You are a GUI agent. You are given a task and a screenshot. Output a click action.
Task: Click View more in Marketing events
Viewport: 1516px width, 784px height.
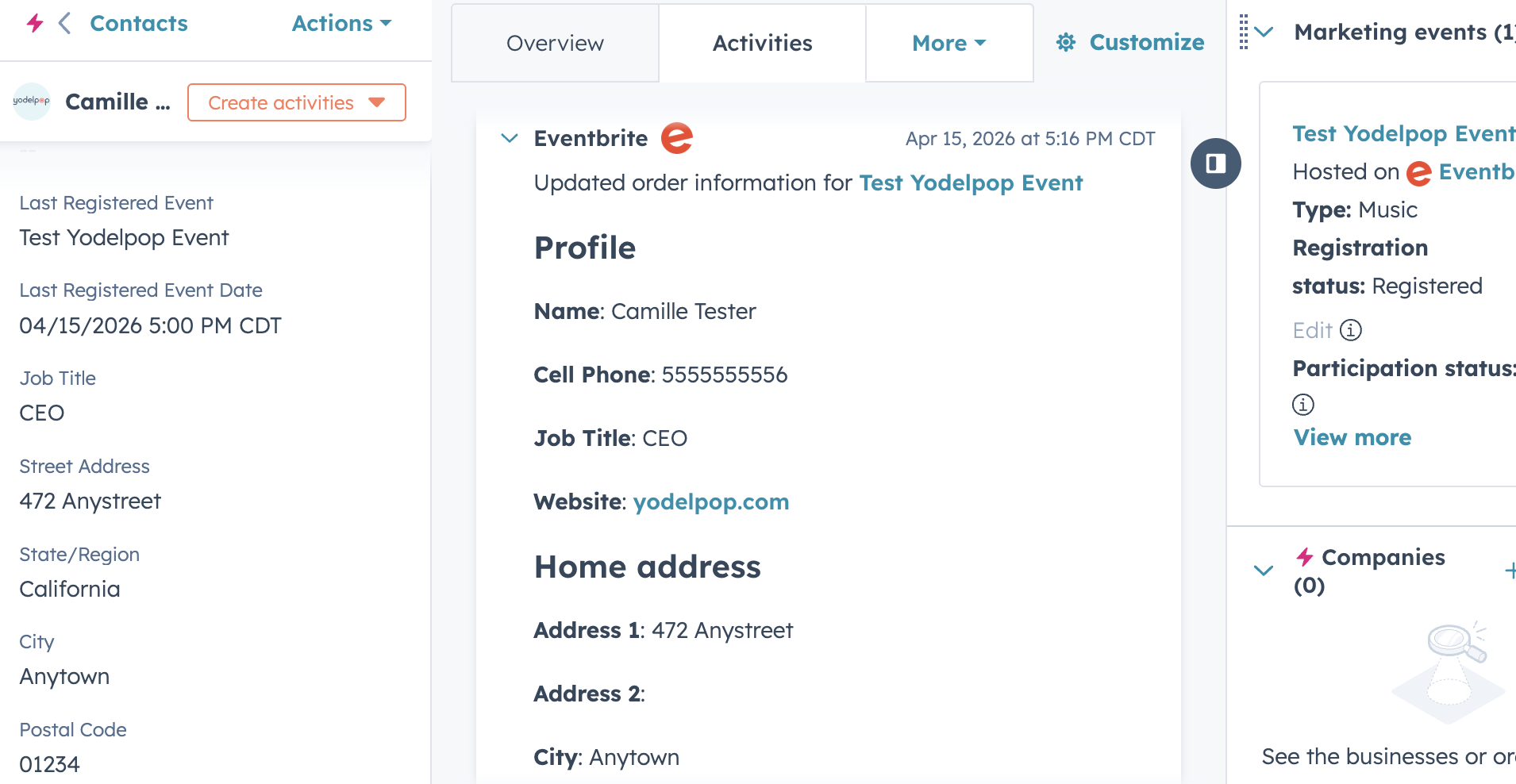tap(1352, 437)
